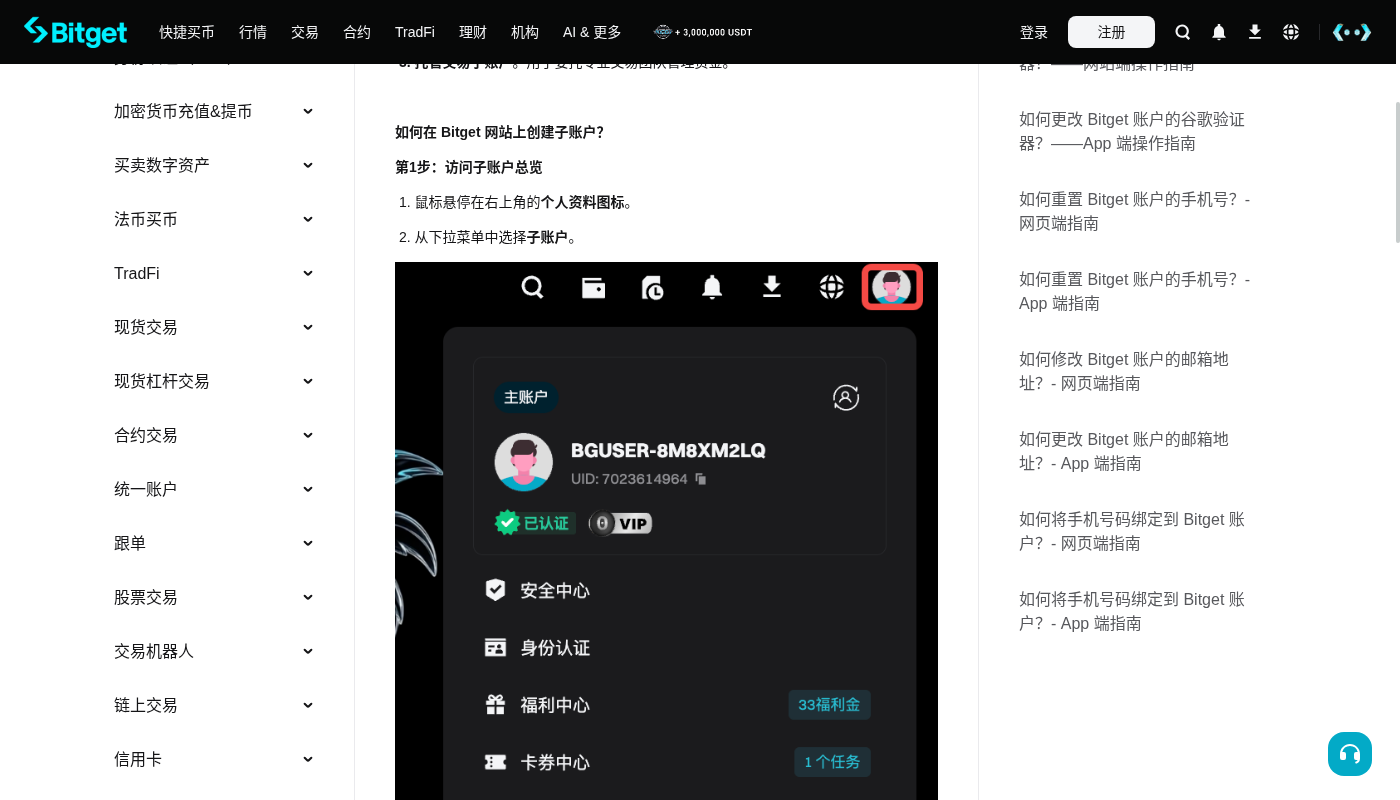Select 跟单 sidebar category
1400x800 pixels.
point(130,543)
